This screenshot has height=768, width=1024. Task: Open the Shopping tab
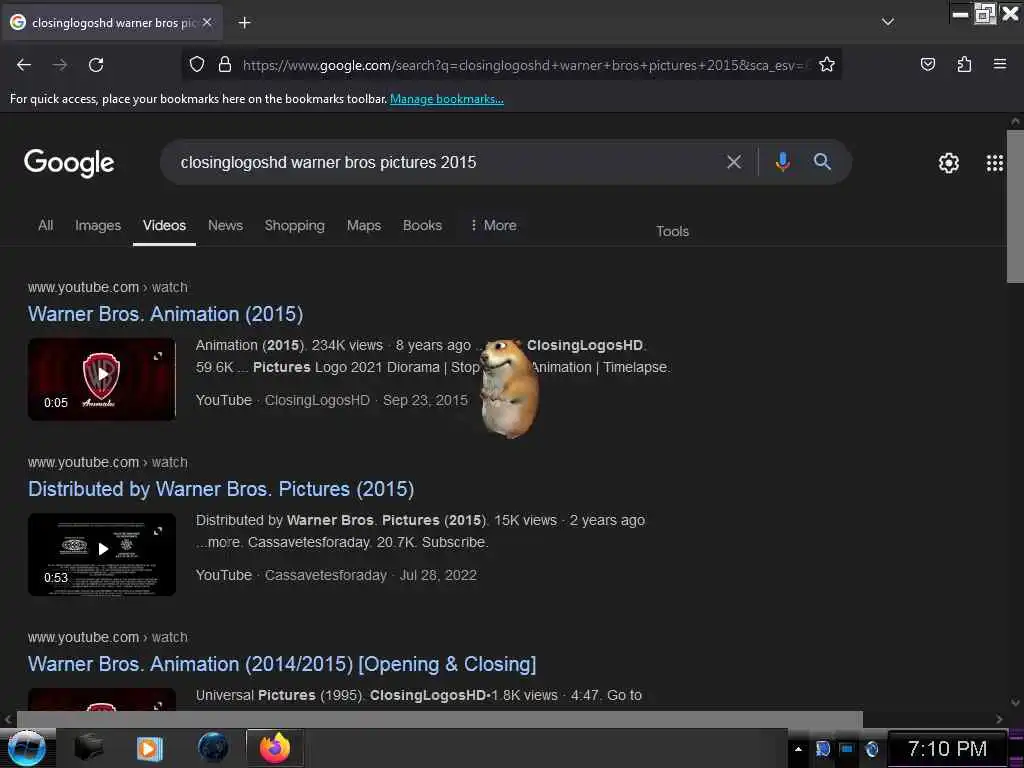pos(295,225)
